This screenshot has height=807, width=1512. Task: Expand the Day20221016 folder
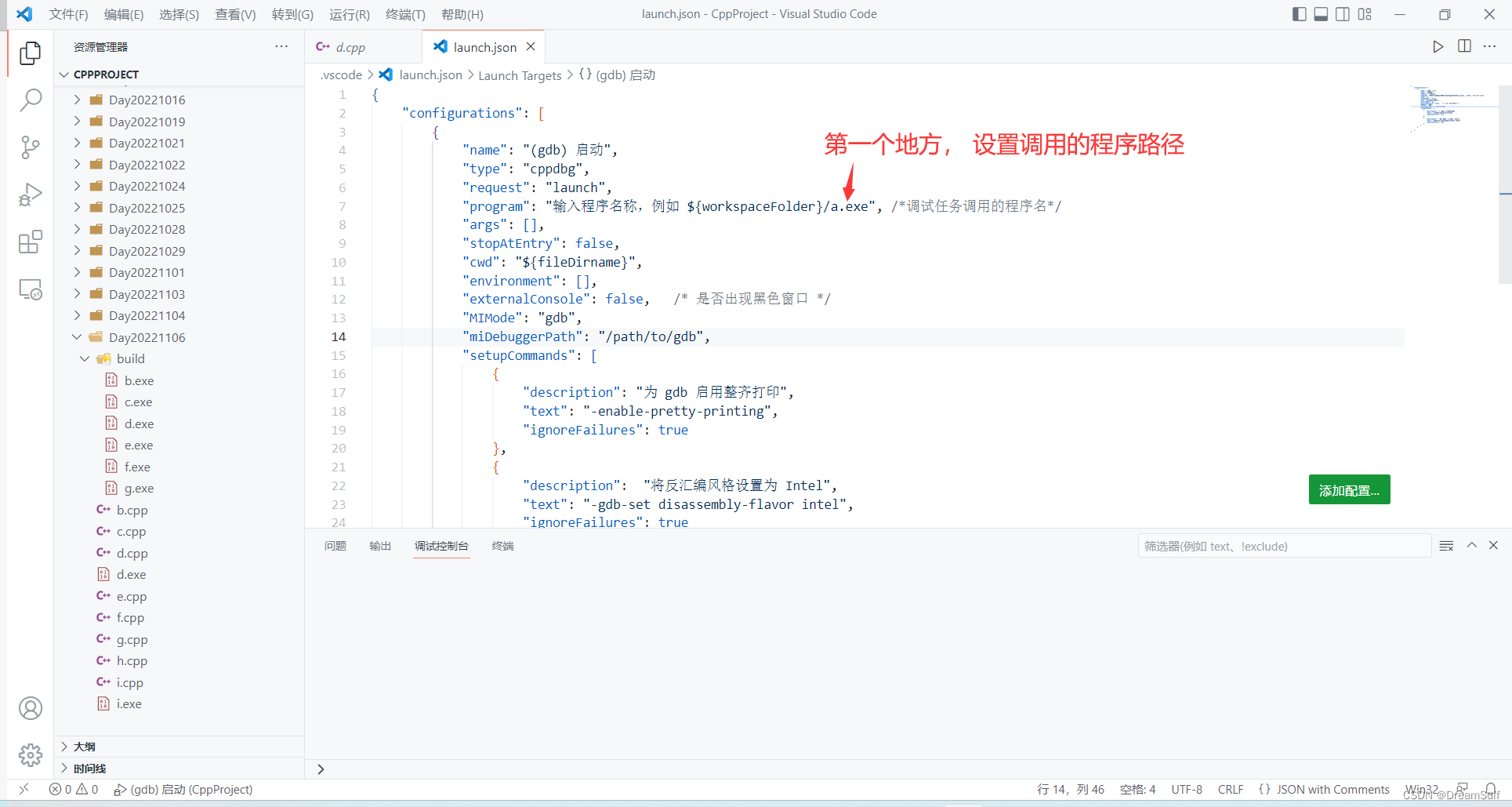(x=77, y=100)
